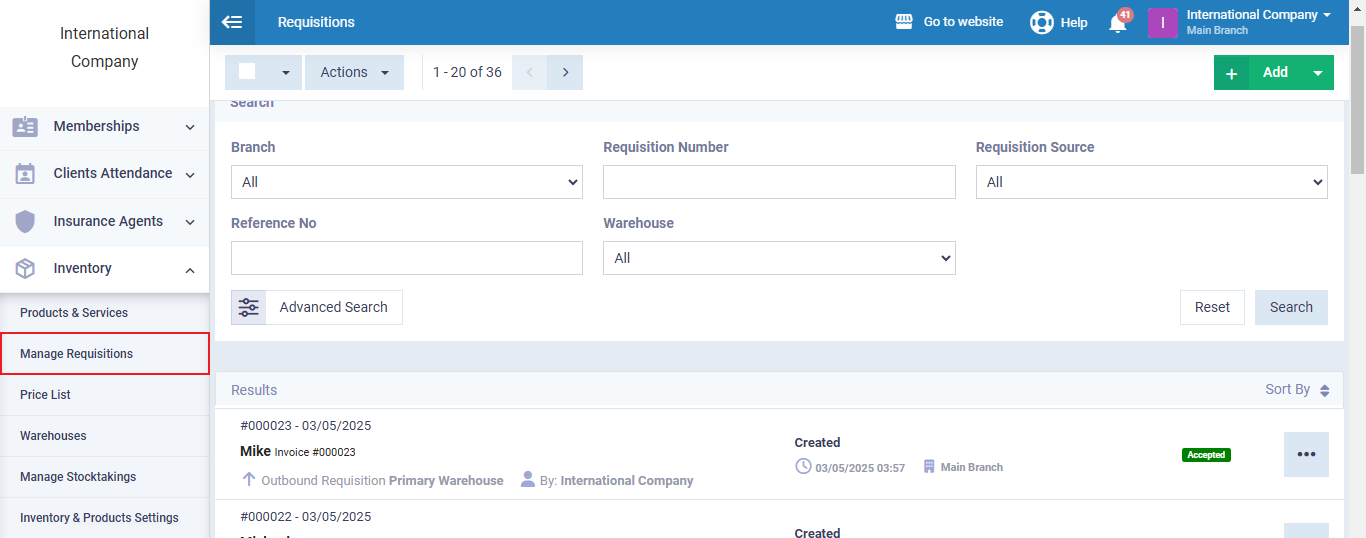
Task: Click the Go to website store icon
Action: point(904,22)
